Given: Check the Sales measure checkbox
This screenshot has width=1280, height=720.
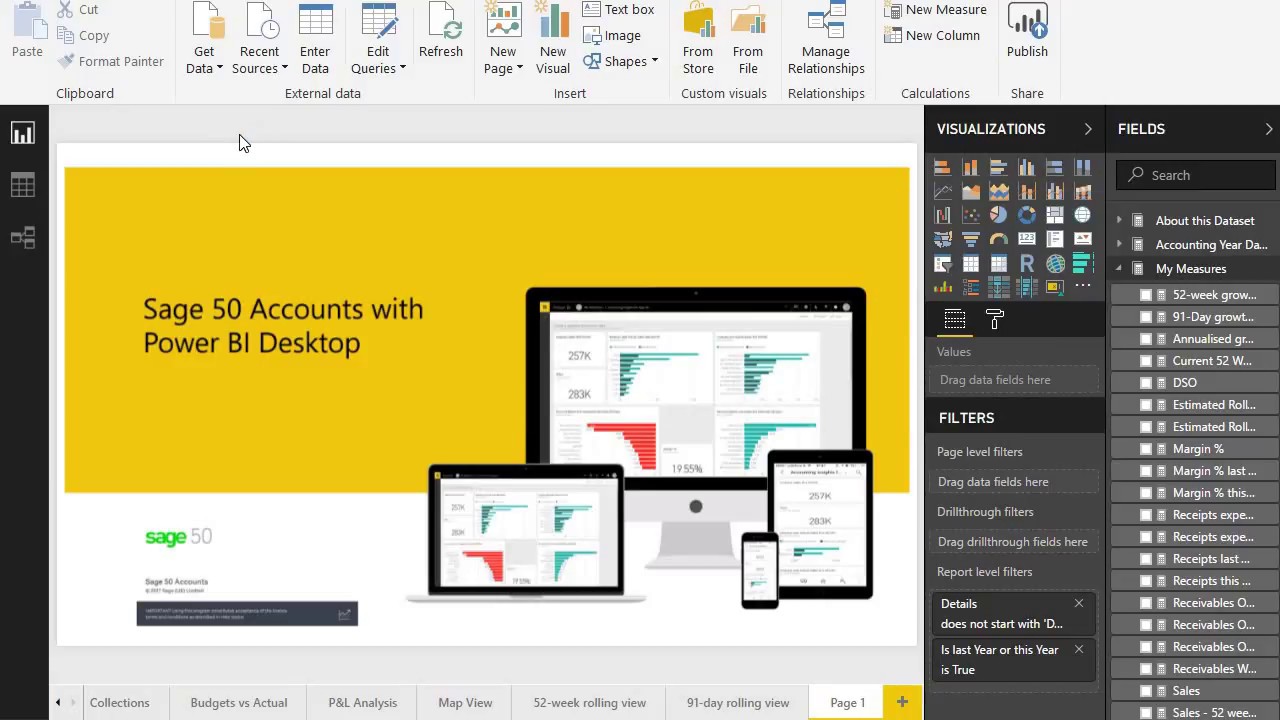Looking at the screenshot, I should 1146,691.
